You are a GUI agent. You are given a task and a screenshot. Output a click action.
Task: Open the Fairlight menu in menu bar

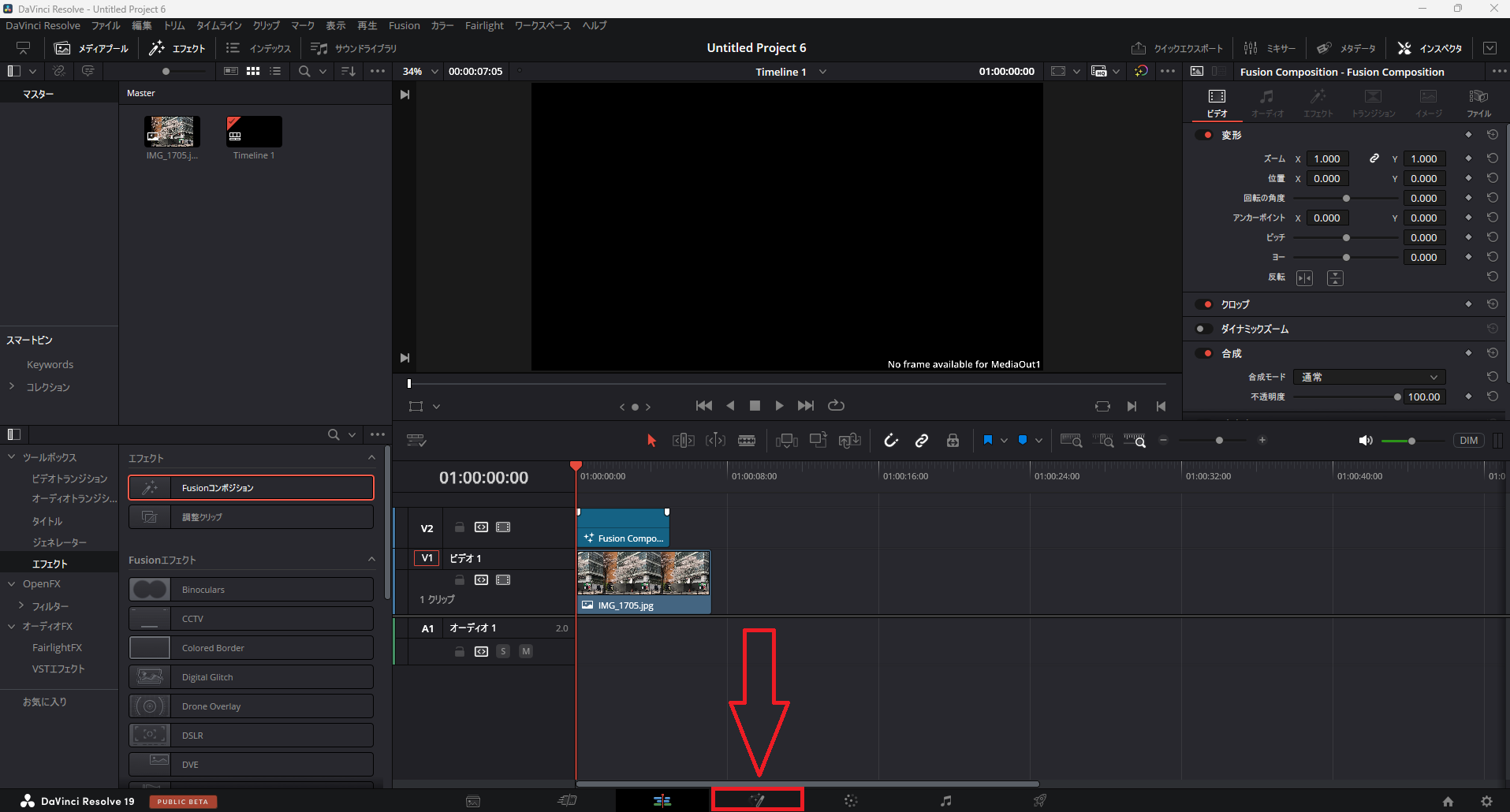(x=483, y=25)
